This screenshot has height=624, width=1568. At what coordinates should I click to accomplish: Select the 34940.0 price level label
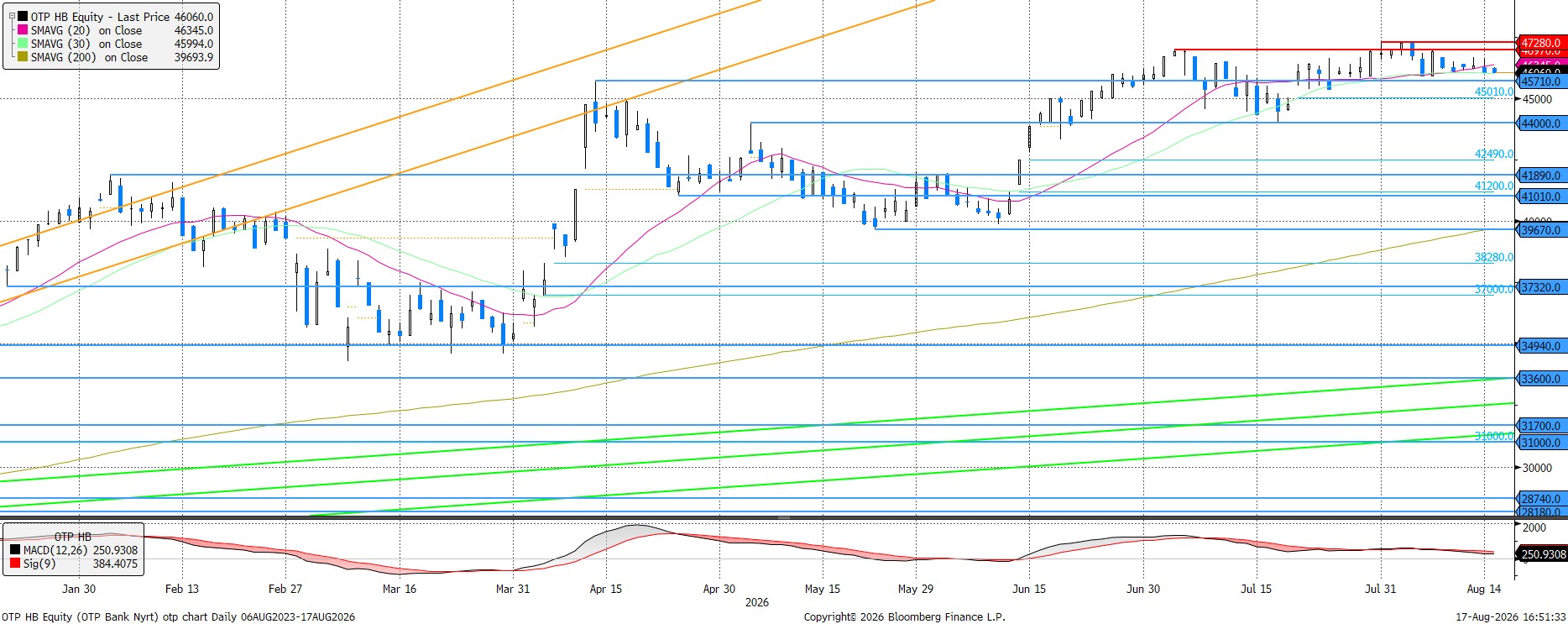1540,346
